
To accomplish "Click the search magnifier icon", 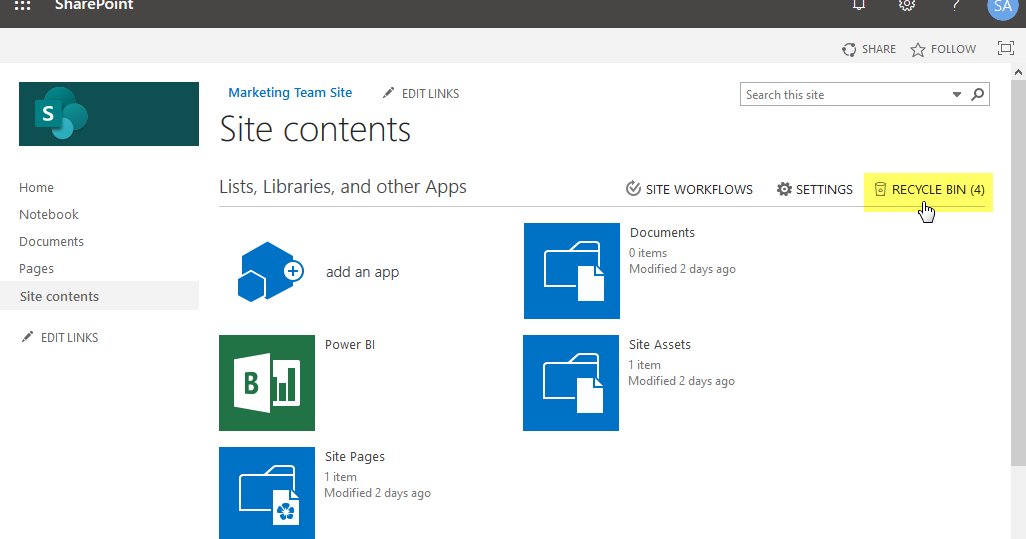I will click(x=978, y=95).
